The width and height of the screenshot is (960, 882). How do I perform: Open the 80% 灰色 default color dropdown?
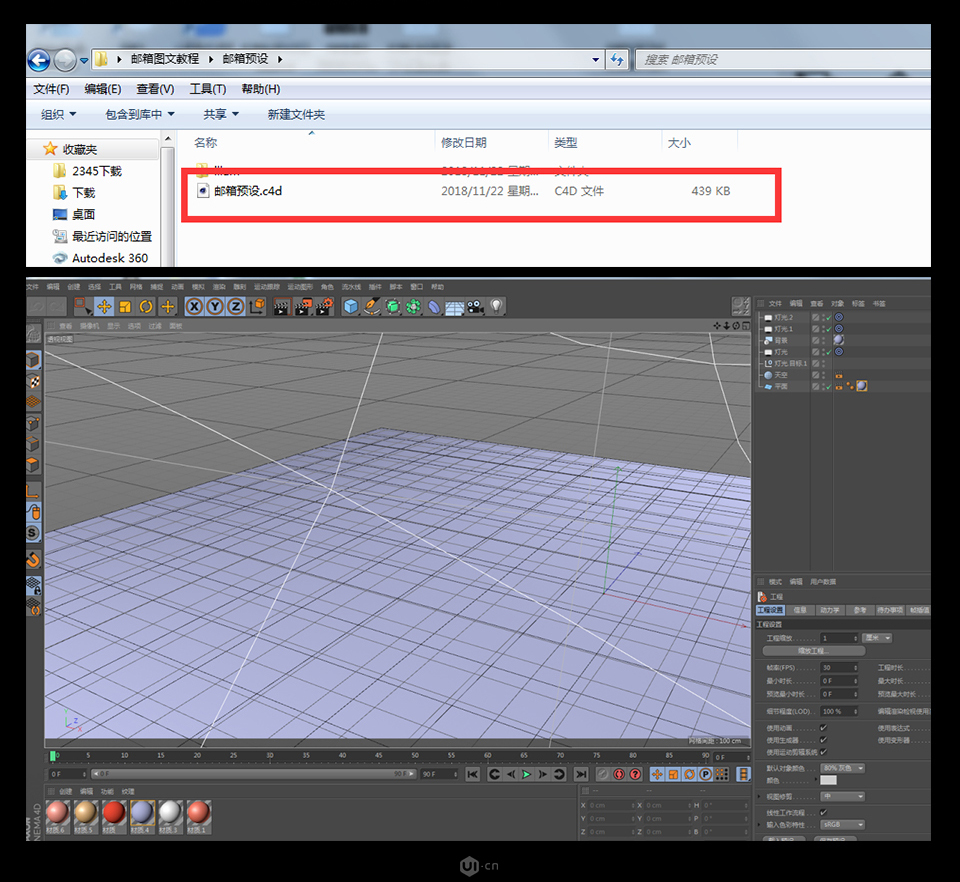[843, 767]
